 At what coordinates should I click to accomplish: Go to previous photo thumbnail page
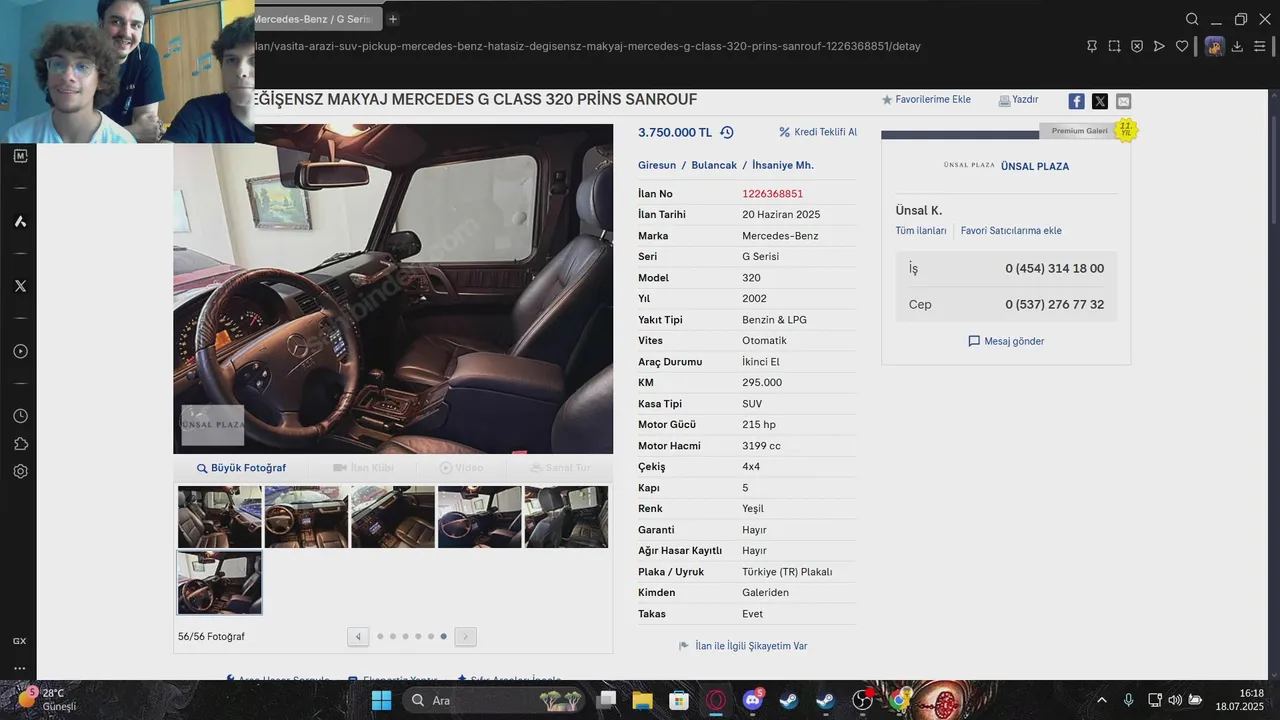pos(358,636)
